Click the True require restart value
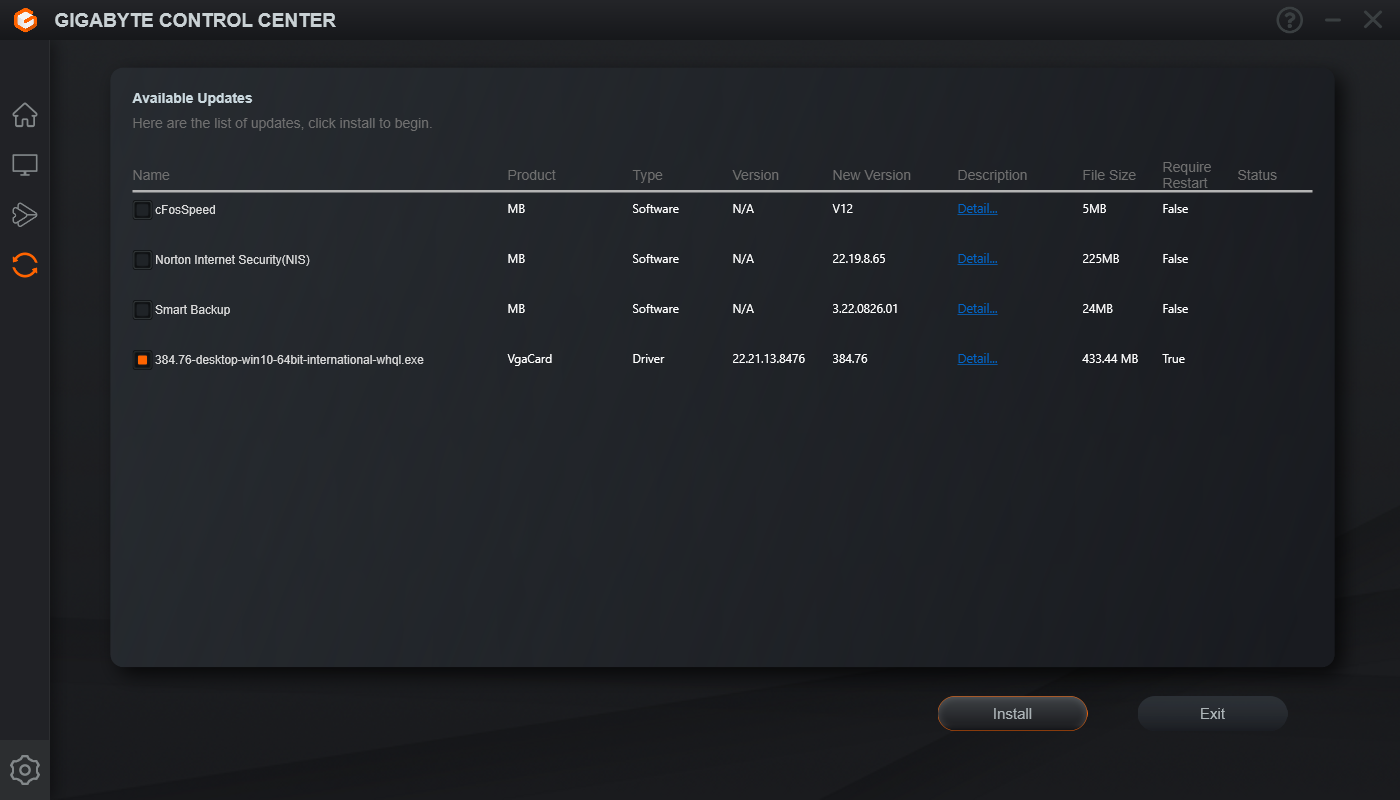Image resolution: width=1400 pixels, height=800 pixels. tap(1173, 359)
